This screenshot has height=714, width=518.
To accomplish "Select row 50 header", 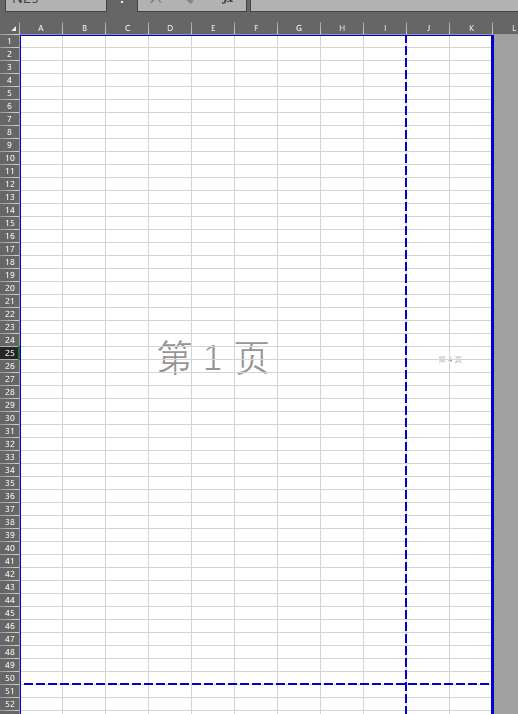I will pyautogui.click(x=10, y=678).
